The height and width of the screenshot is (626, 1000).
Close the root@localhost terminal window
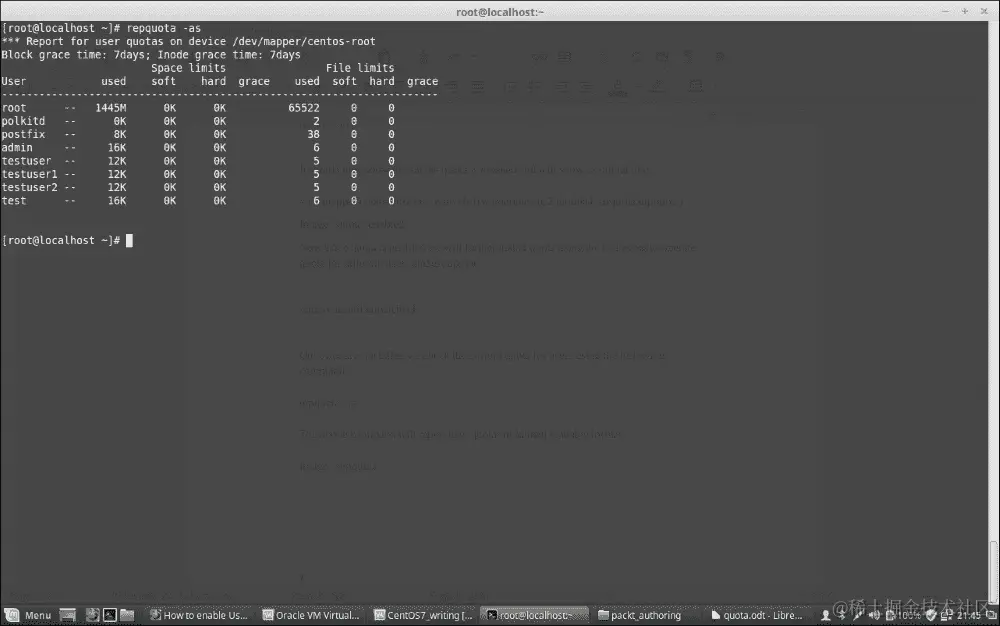click(984, 11)
